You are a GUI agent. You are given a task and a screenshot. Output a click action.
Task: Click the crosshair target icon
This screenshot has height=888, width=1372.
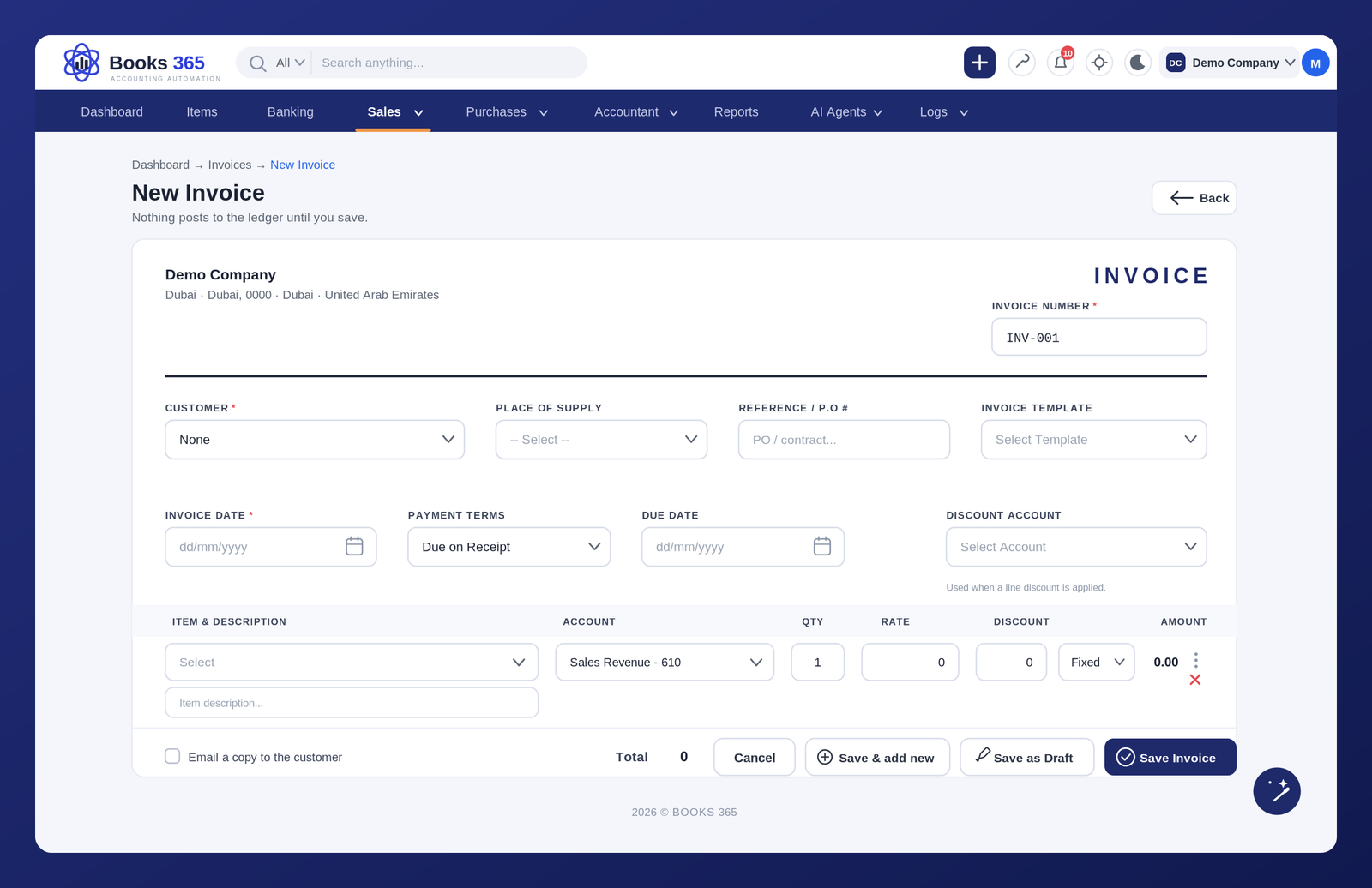(x=1099, y=63)
